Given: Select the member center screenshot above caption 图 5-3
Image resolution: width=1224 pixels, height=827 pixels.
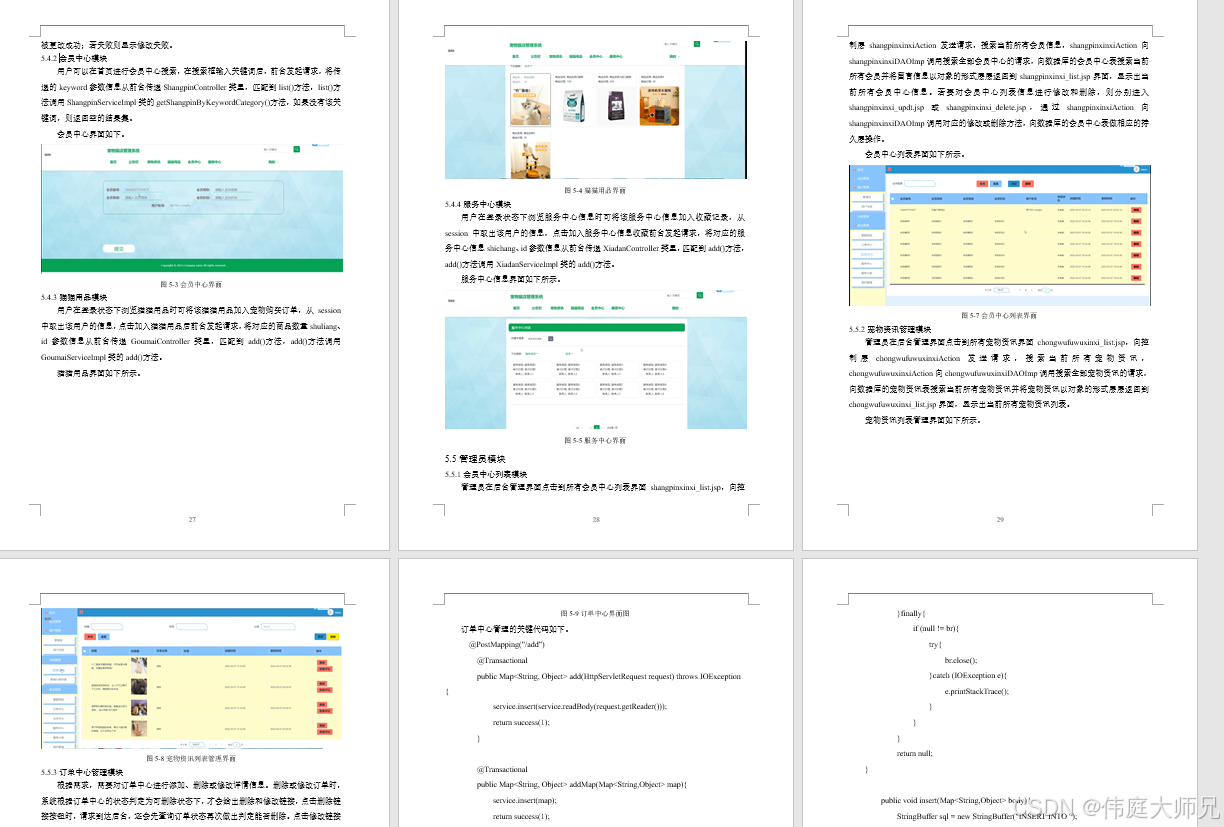Looking at the screenshot, I should (x=192, y=207).
